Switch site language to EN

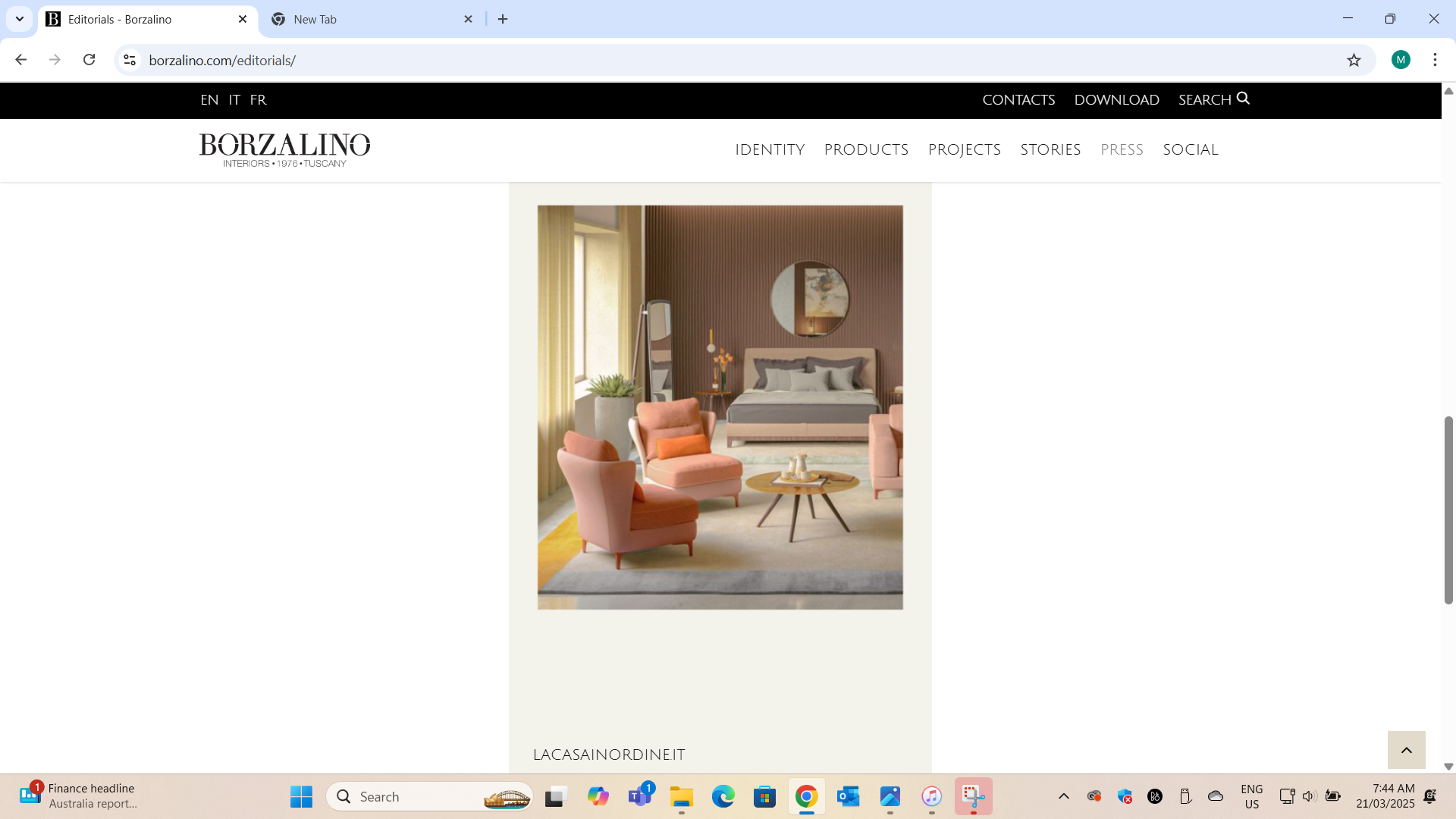[209, 100]
